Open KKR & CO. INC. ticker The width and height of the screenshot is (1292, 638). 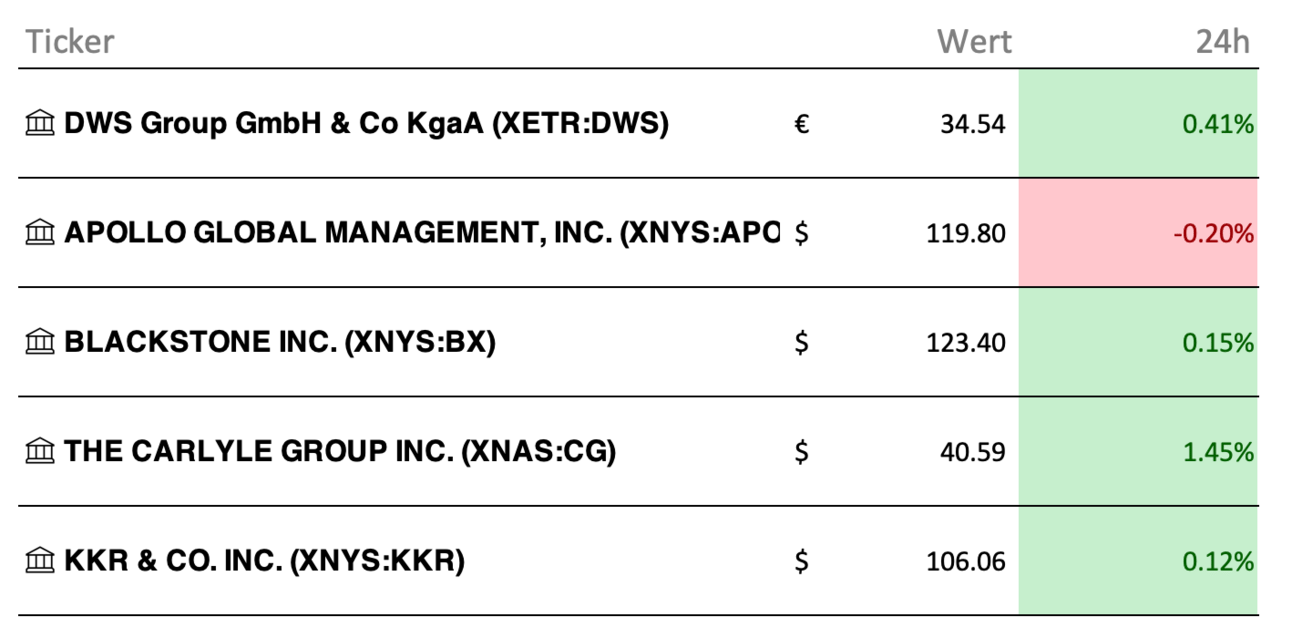[x=265, y=561]
